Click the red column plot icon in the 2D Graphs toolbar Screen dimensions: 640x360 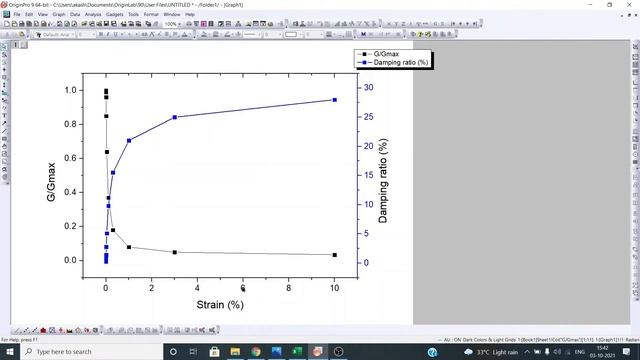click(x=43, y=330)
